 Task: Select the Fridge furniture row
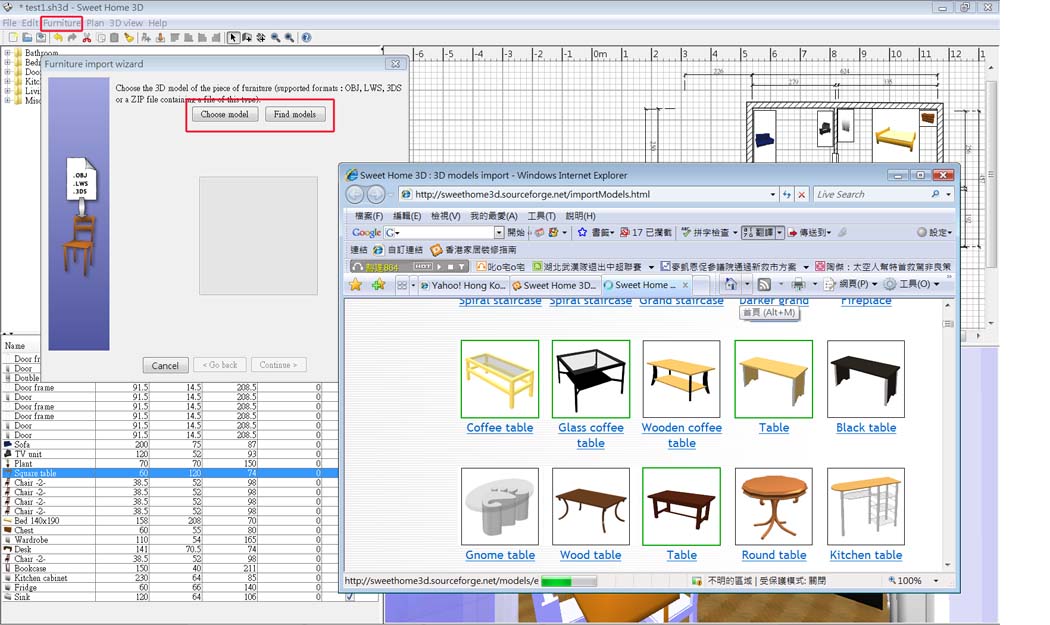point(169,587)
